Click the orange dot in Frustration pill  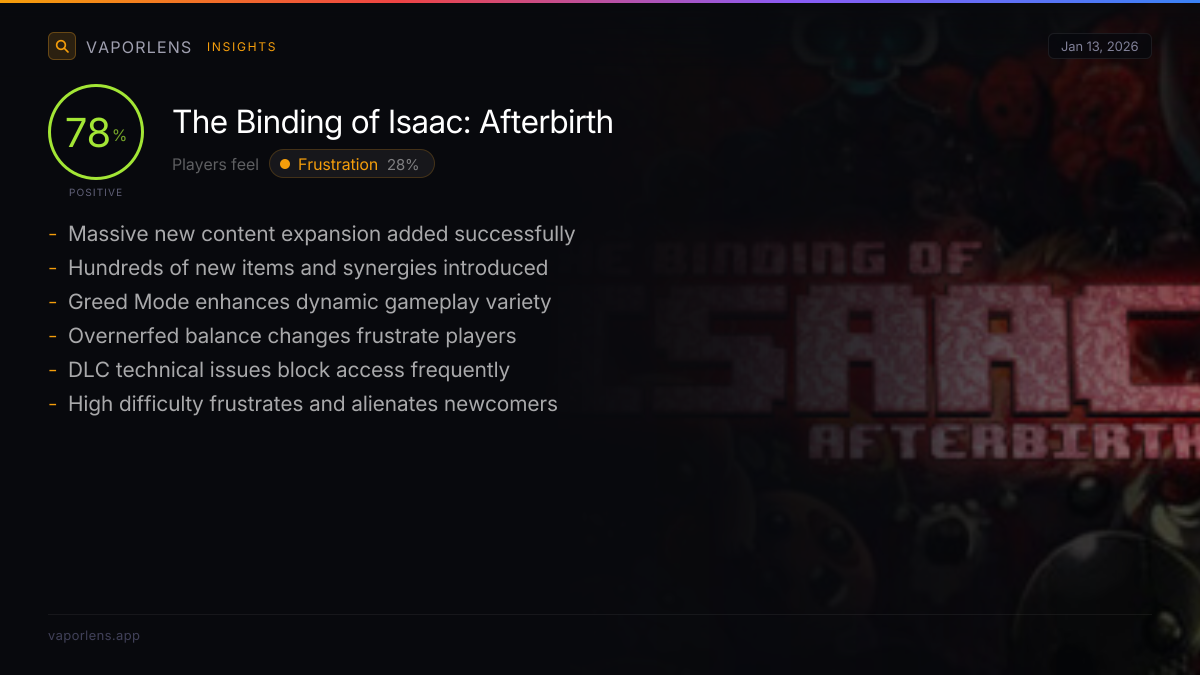[285, 164]
